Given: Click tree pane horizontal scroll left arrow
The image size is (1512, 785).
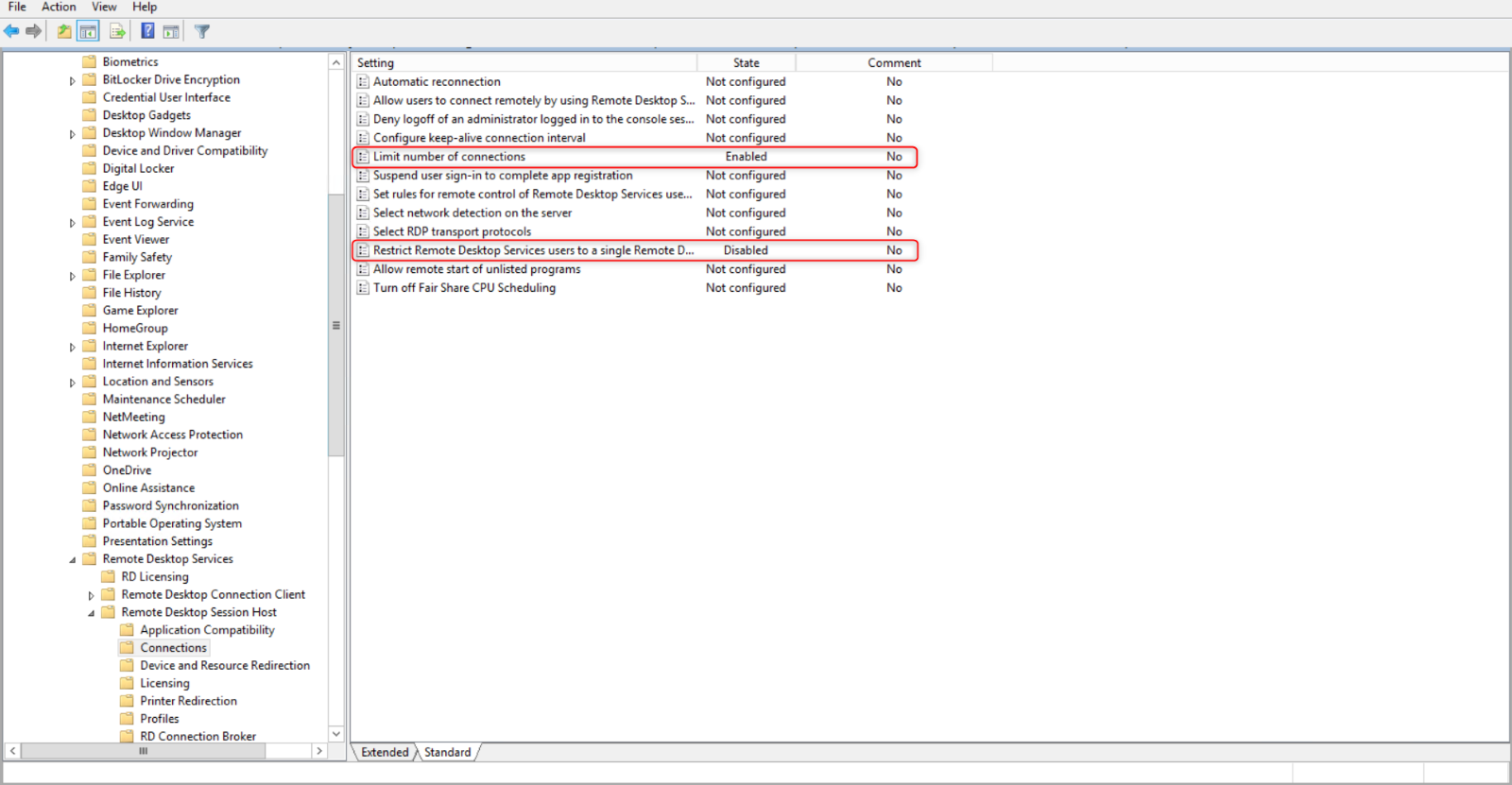Looking at the screenshot, I should tap(12, 751).
